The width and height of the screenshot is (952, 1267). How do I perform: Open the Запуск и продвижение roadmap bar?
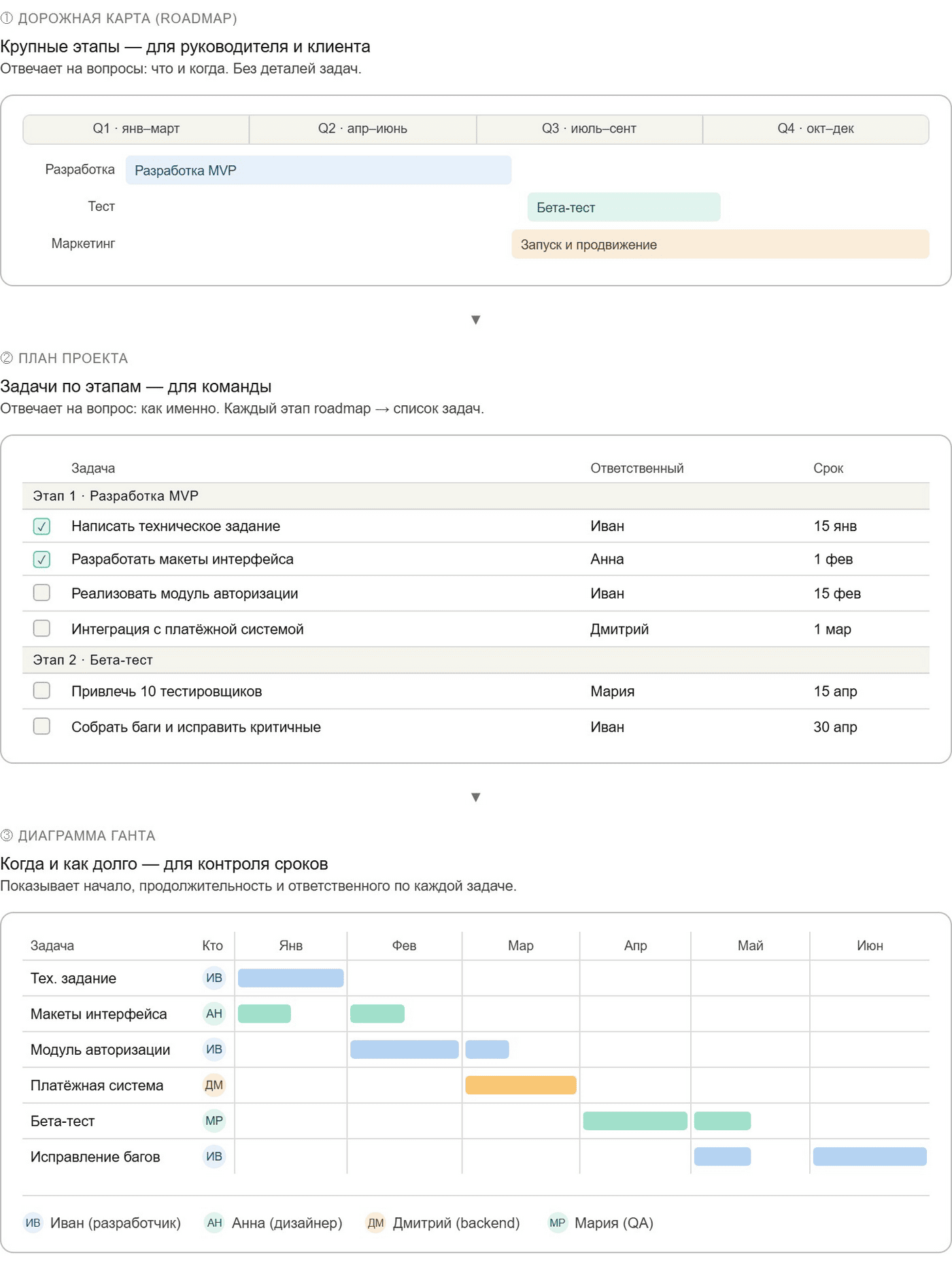pyautogui.click(x=720, y=244)
